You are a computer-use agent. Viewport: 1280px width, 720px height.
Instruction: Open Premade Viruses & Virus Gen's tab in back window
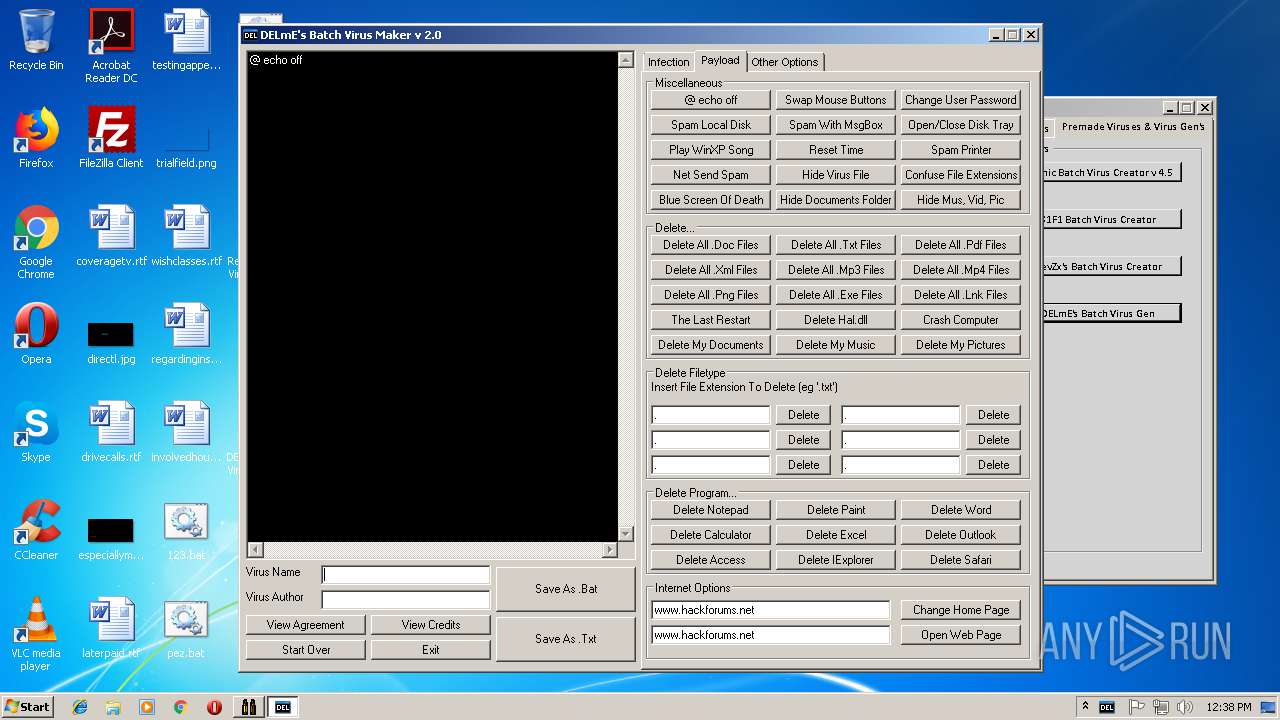click(x=1133, y=127)
